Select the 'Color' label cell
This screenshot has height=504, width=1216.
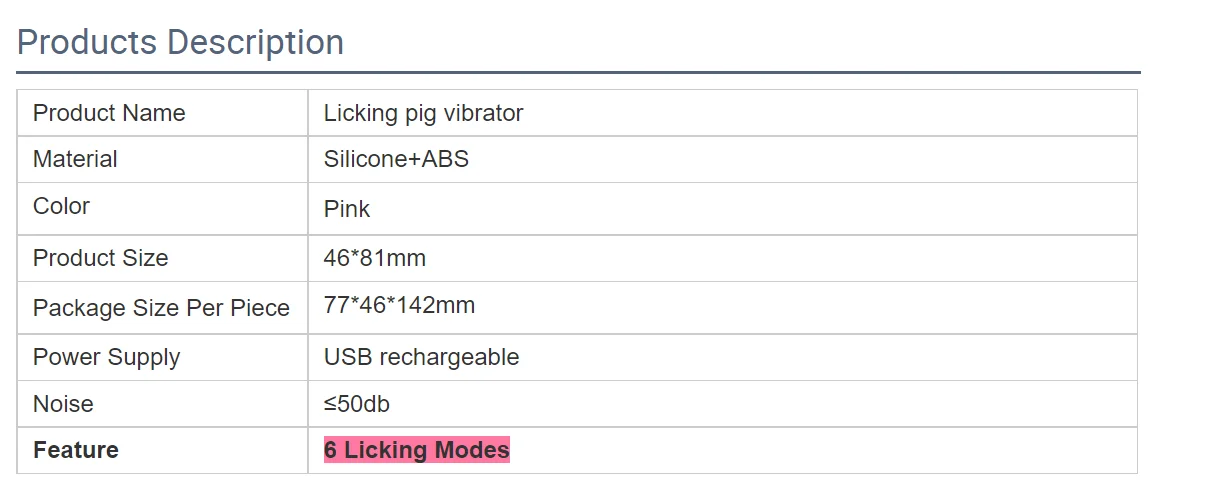point(61,206)
